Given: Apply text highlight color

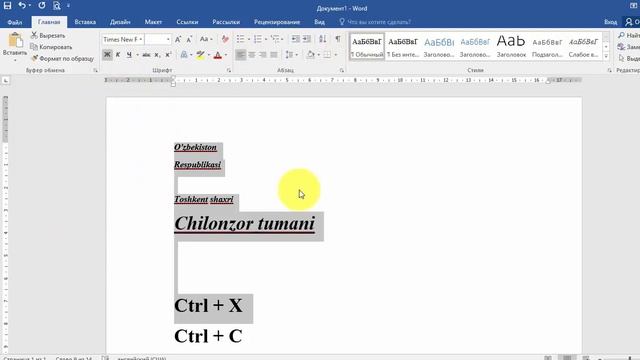Looking at the screenshot, I should coord(200,55).
